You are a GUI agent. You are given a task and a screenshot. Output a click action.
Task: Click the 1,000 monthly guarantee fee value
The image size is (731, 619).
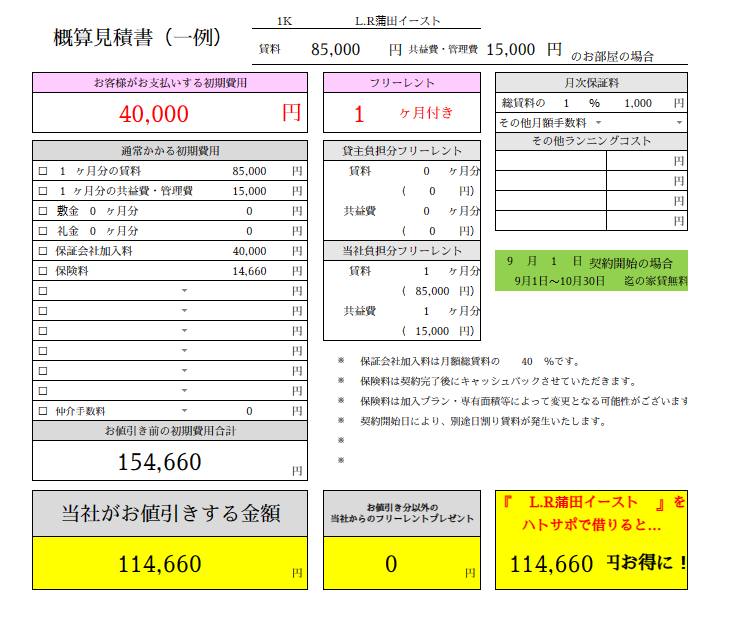coord(638,103)
